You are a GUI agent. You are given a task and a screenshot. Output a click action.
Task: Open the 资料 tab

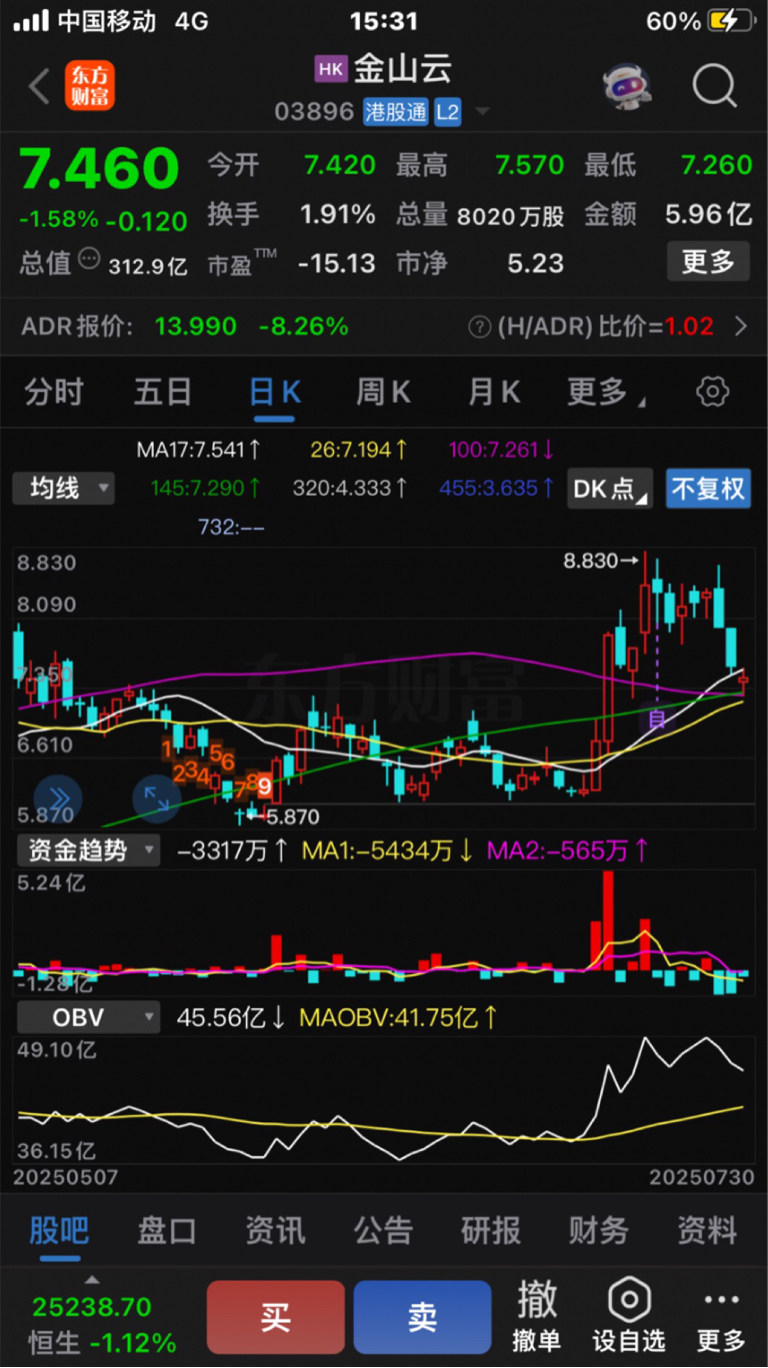[707, 1231]
